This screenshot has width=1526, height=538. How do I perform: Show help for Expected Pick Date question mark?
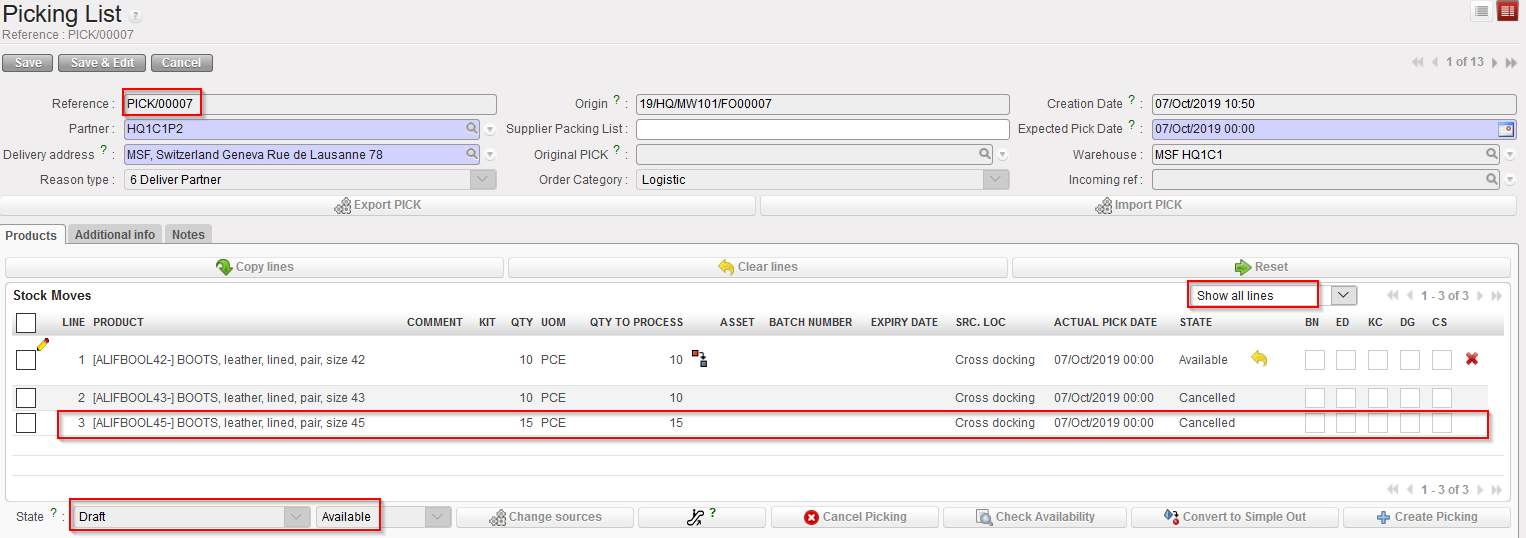pyautogui.click(x=1132, y=126)
